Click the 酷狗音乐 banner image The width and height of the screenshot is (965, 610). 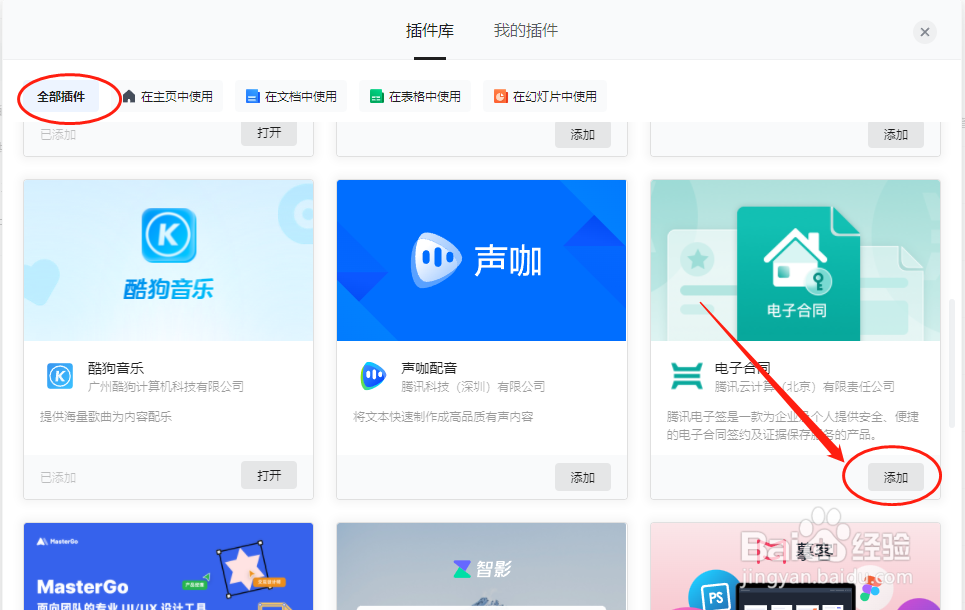169,260
